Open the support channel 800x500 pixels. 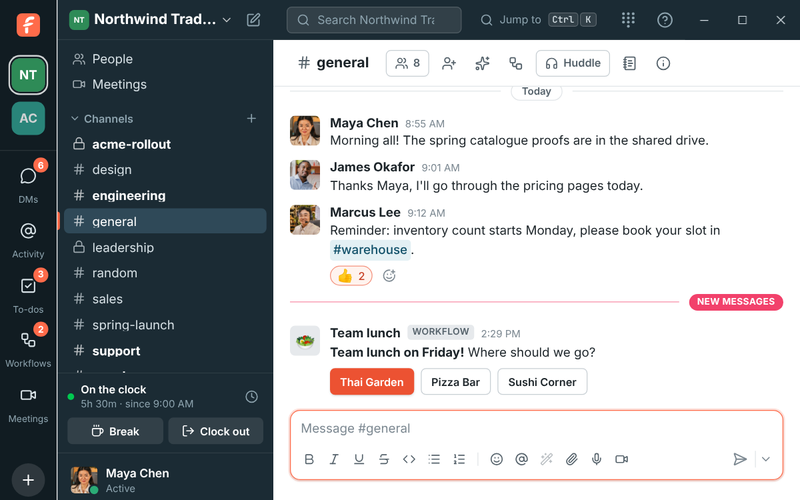(165, 351)
